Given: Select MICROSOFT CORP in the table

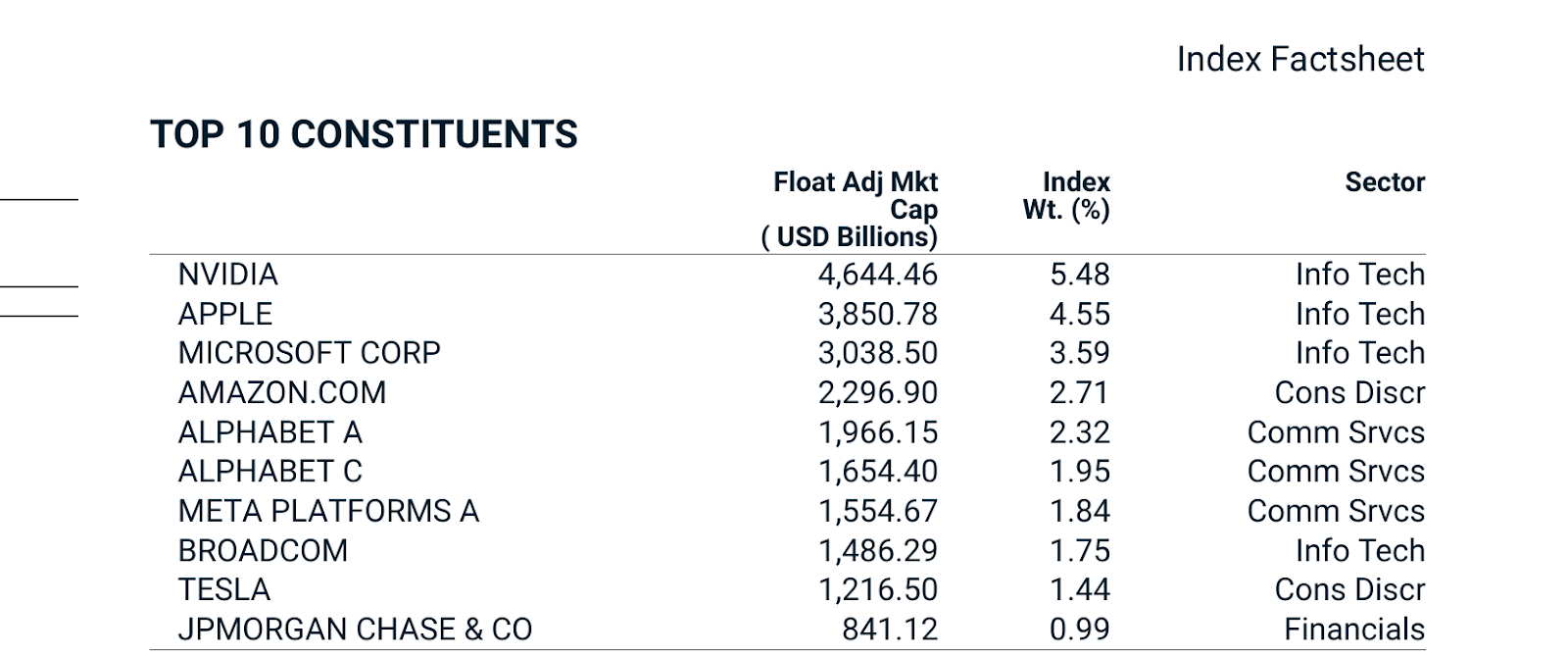Looking at the screenshot, I should pos(309,353).
